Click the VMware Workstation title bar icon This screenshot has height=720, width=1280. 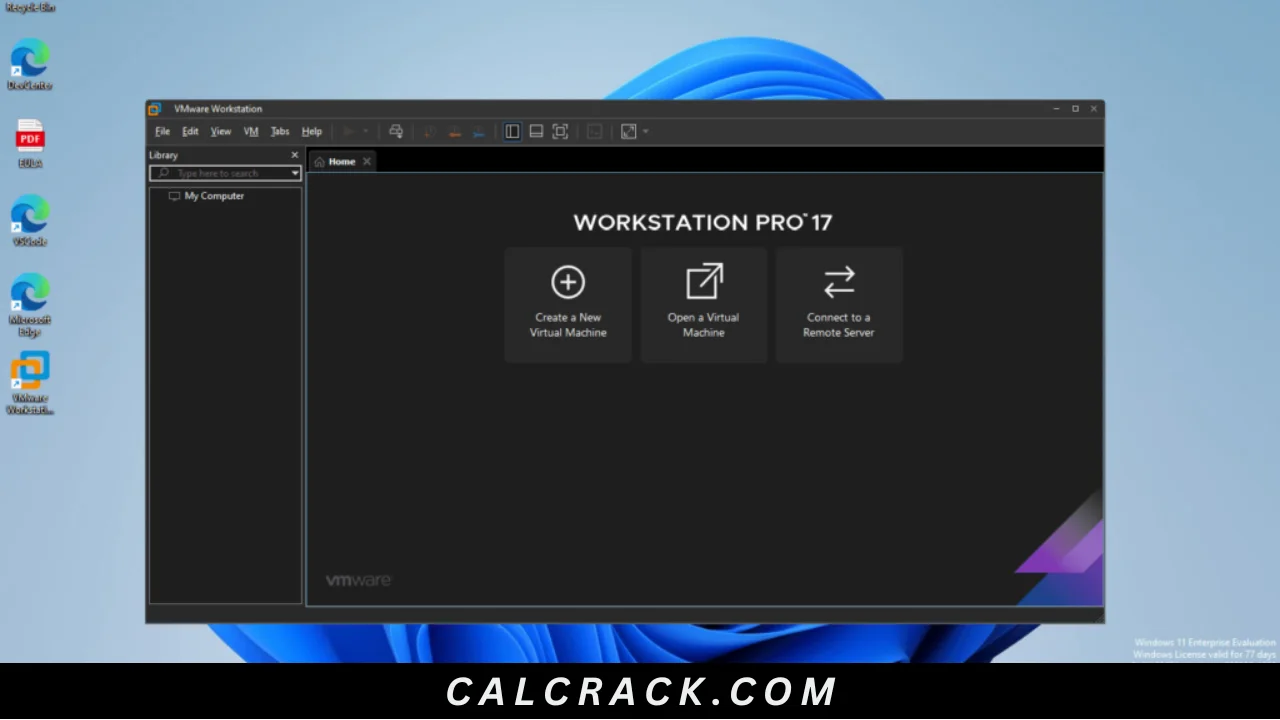coord(155,109)
